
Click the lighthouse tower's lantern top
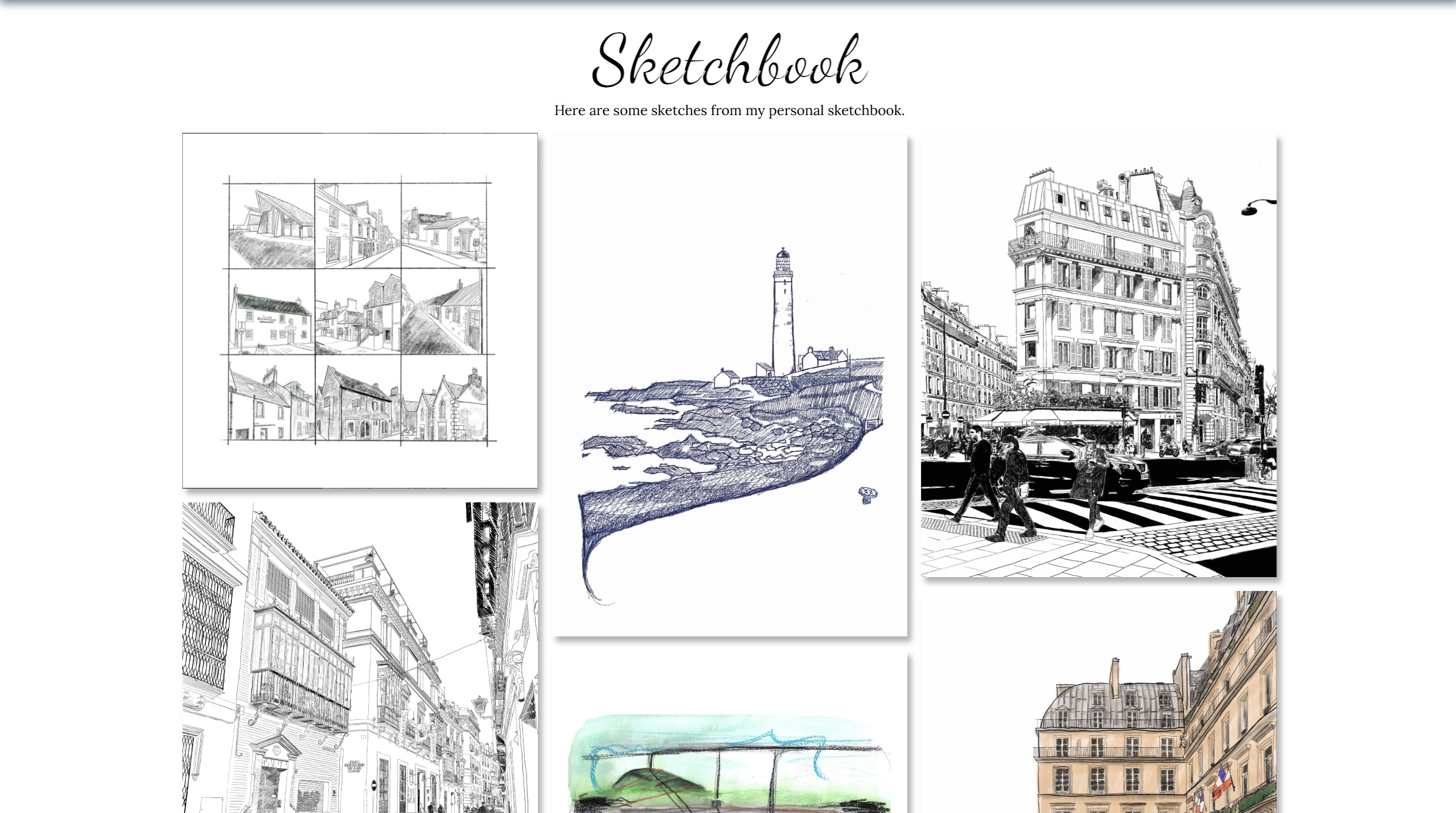pos(782,258)
